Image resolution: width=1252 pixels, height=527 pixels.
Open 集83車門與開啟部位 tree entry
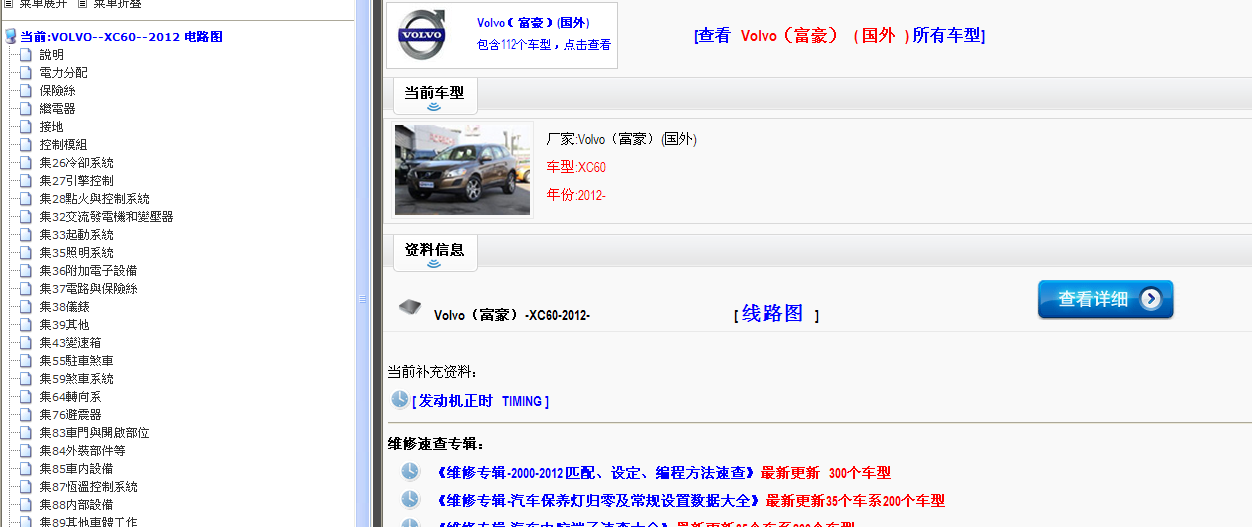pyautogui.click(x=94, y=433)
